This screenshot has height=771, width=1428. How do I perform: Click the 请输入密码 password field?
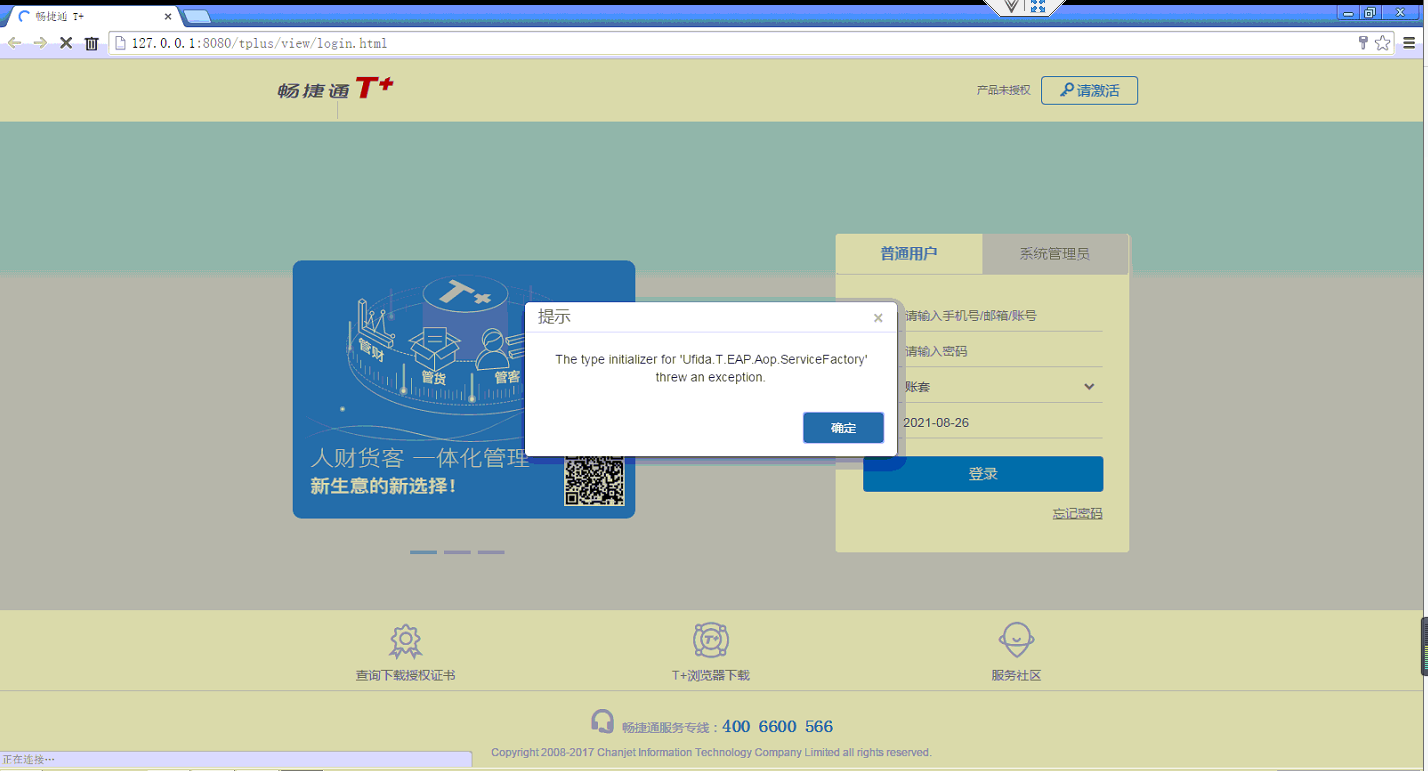point(983,351)
